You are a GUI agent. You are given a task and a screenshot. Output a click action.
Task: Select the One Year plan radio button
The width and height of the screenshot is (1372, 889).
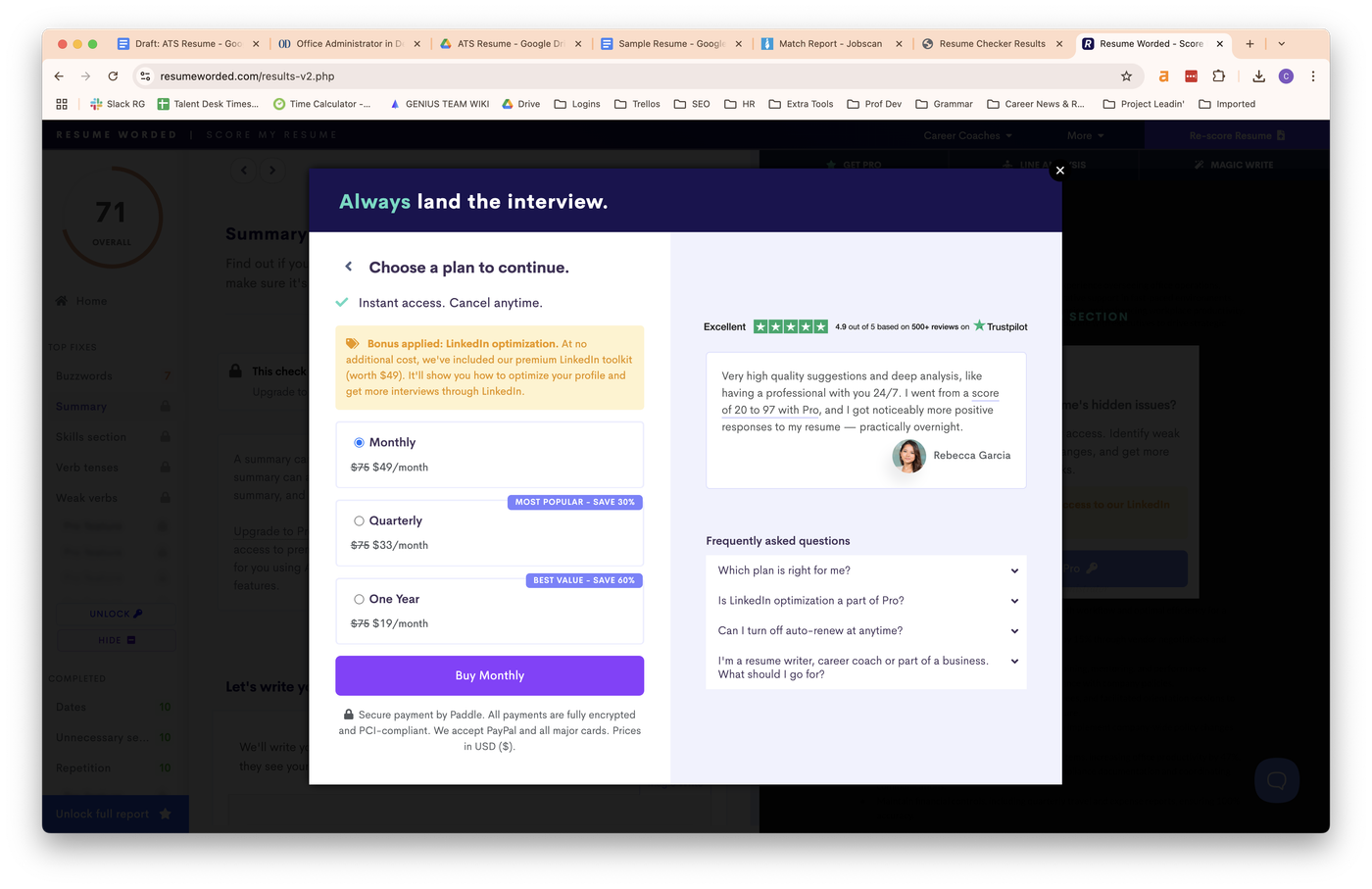pos(359,600)
